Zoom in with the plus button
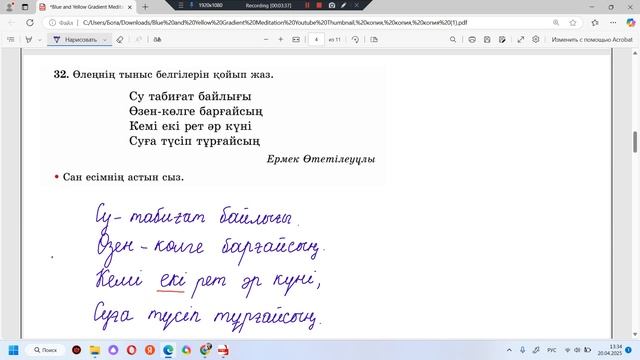 tap(280, 40)
